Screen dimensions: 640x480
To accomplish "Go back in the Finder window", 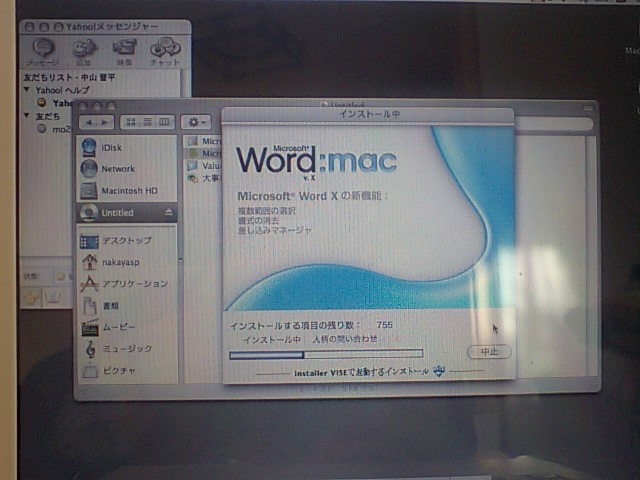I will tap(89, 122).
